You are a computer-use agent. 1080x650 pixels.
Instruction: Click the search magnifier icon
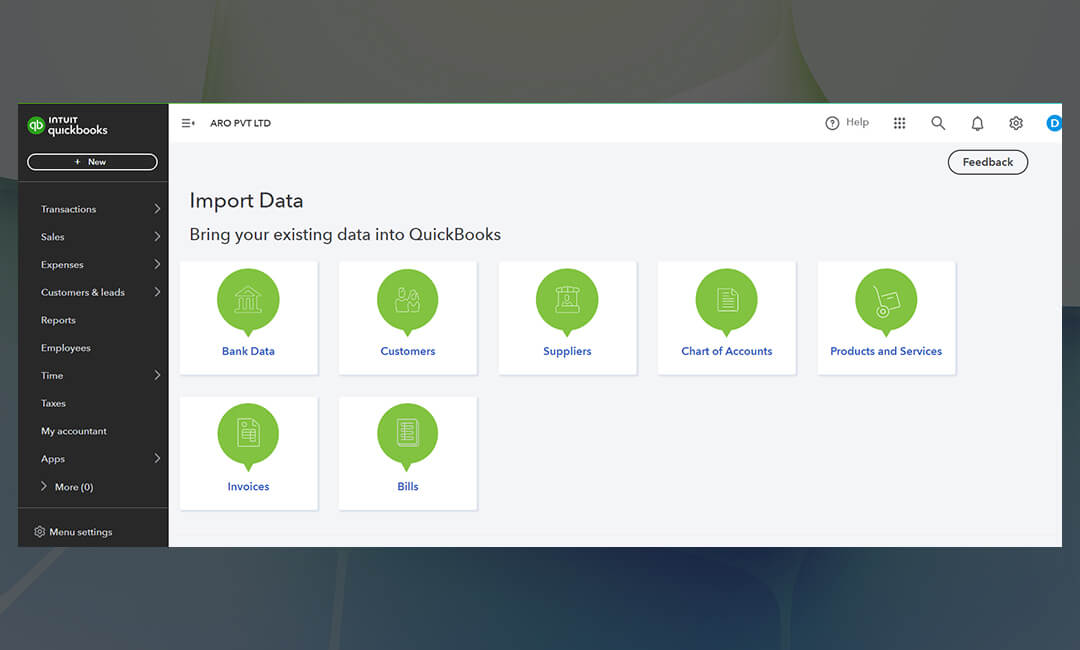pos(938,123)
